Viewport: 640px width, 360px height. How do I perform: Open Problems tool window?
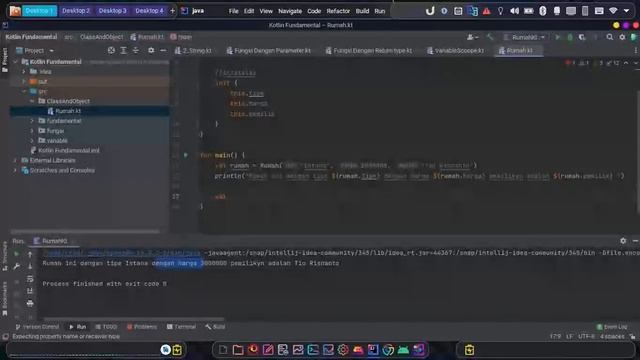pyautogui.click(x=142, y=327)
